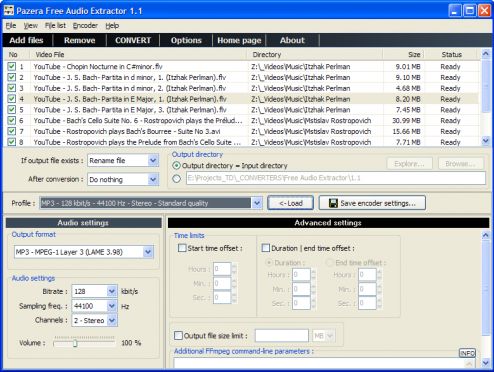Select the row 'YouTube - Chopin Nocturne in C#minor.flv'
The width and height of the screenshot is (494, 372).
pyautogui.click(x=241, y=67)
